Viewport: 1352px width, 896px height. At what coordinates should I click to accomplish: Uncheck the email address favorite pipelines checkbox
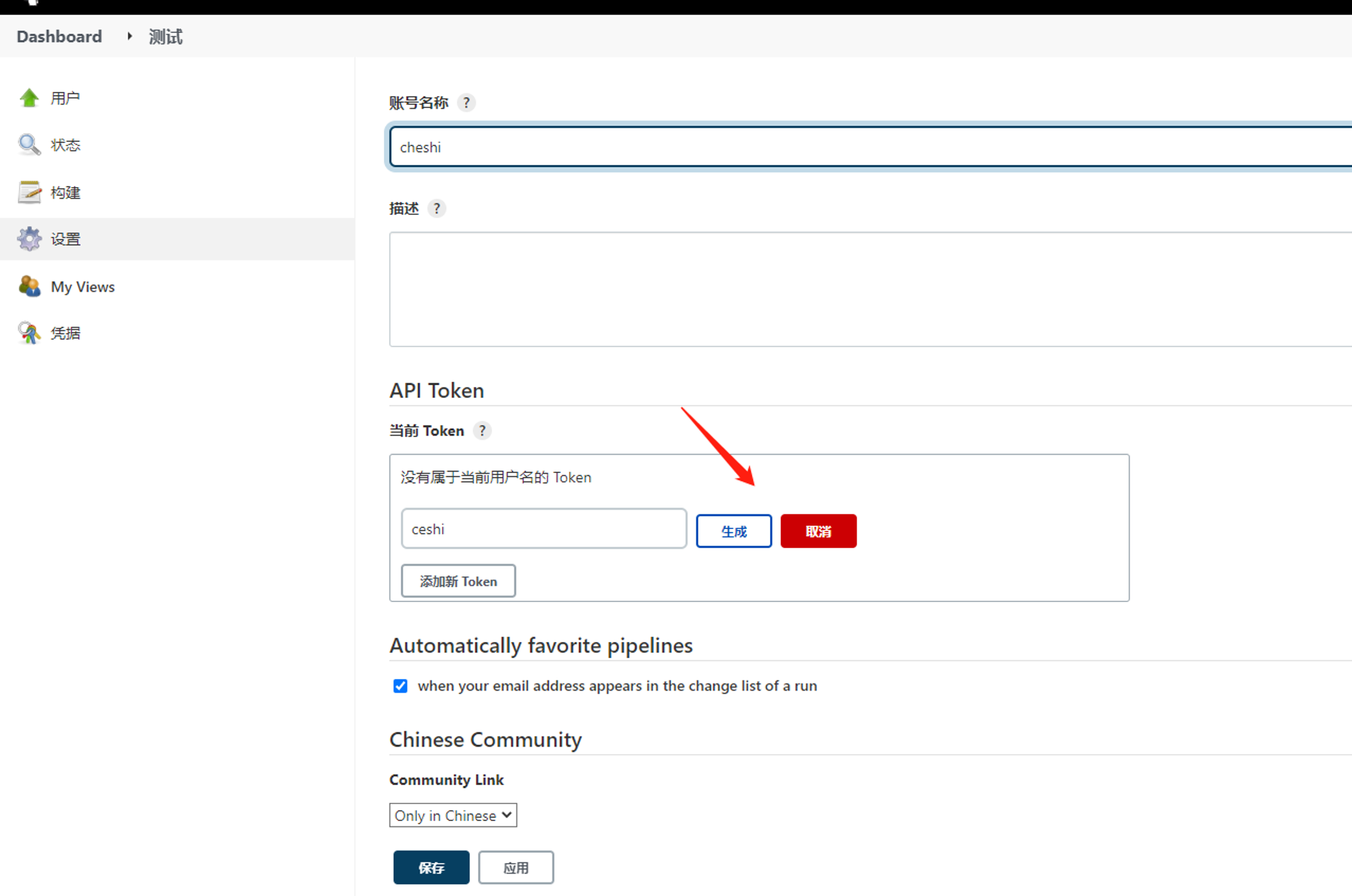coord(400,686)
